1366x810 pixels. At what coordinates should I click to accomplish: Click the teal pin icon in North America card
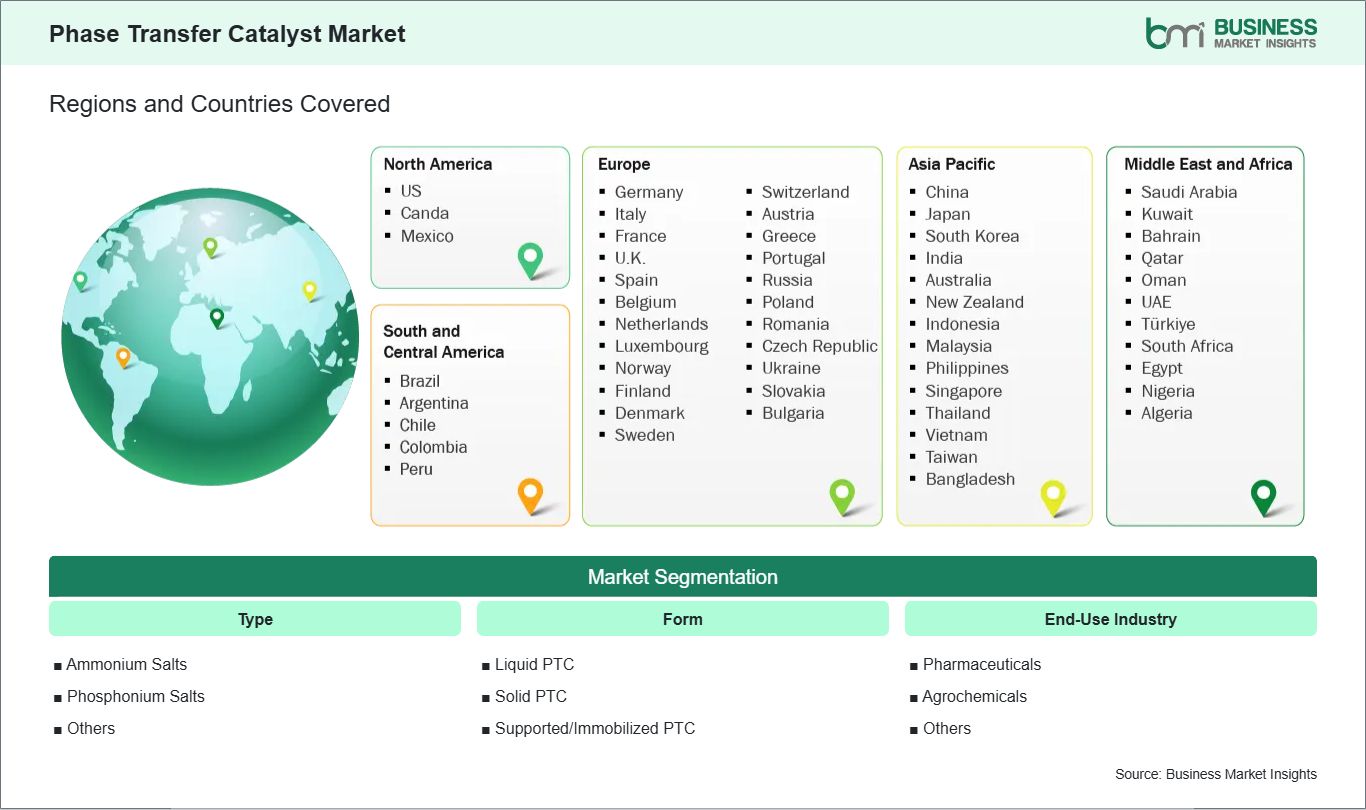coord(530,259)
